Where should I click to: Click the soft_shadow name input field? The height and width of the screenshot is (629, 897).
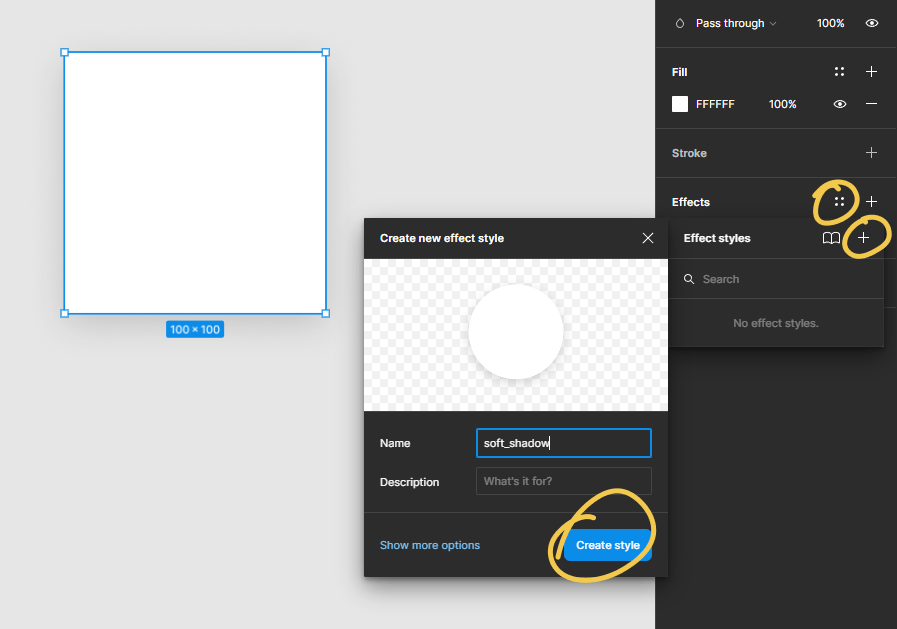(563, 443)
